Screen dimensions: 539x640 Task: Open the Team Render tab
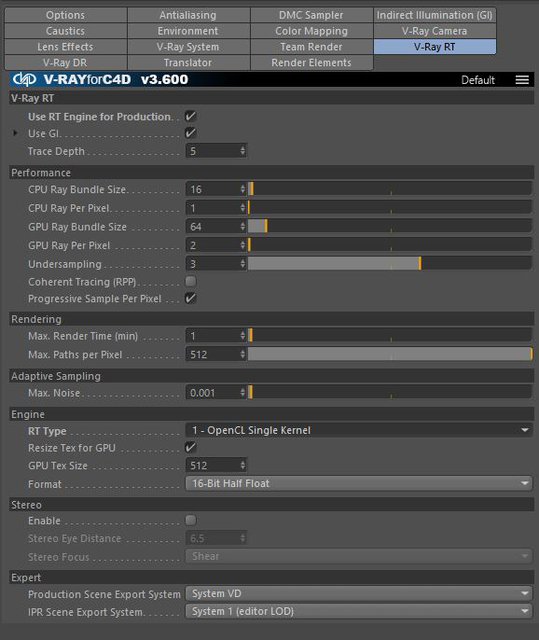(x=312, y=47)
